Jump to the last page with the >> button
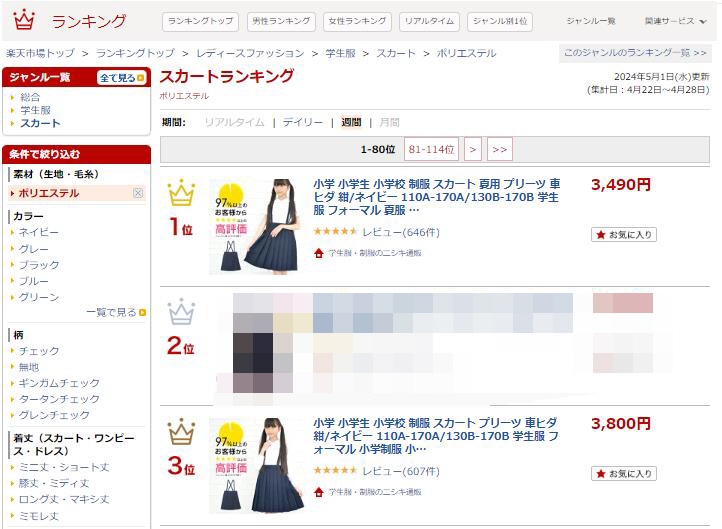 (500, 149)
